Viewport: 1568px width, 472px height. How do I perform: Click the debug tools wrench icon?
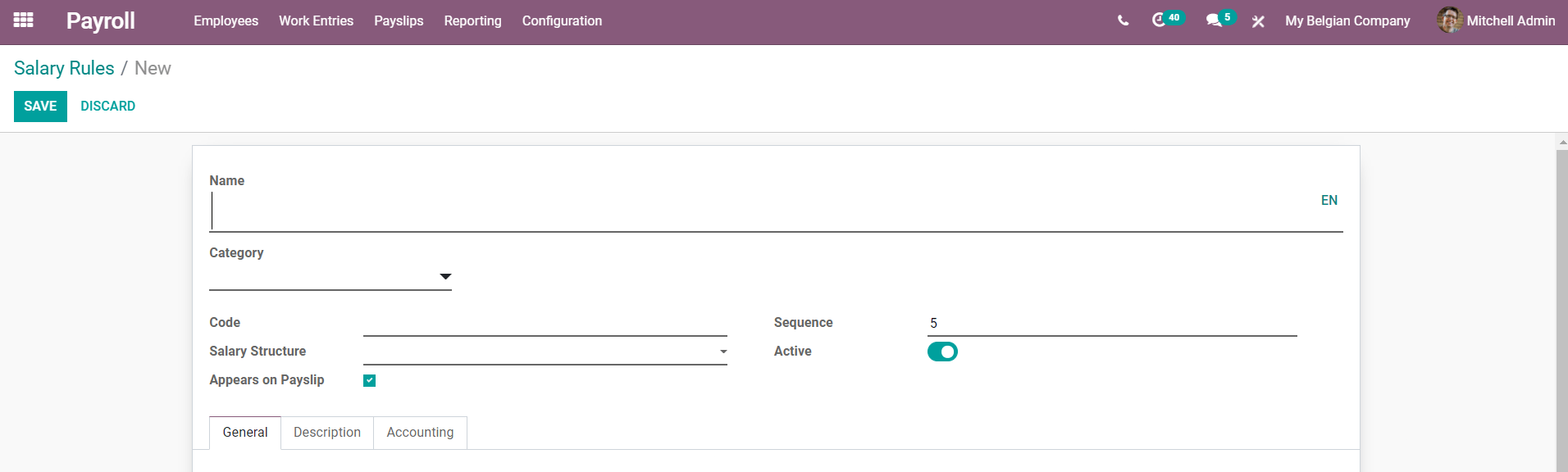[x=1258, y=21]
